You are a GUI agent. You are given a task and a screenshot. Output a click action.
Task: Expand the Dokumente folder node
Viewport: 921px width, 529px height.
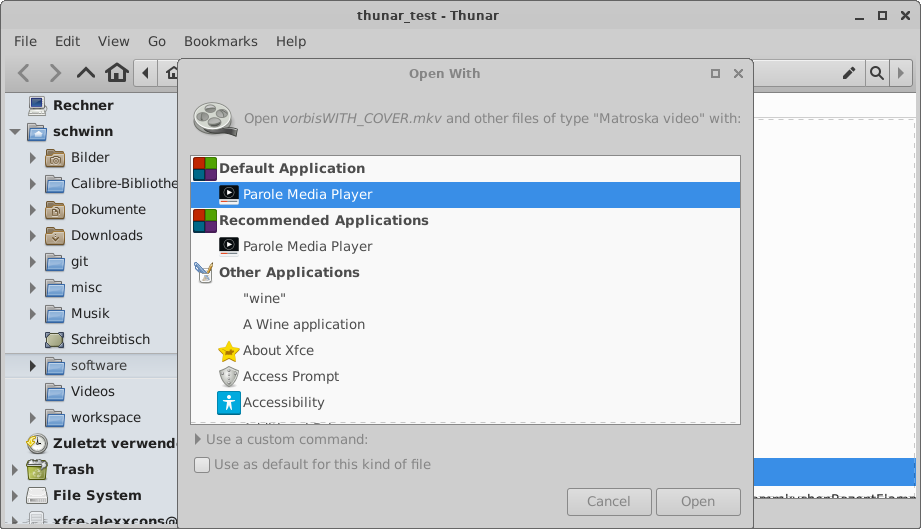click(33, 210)
